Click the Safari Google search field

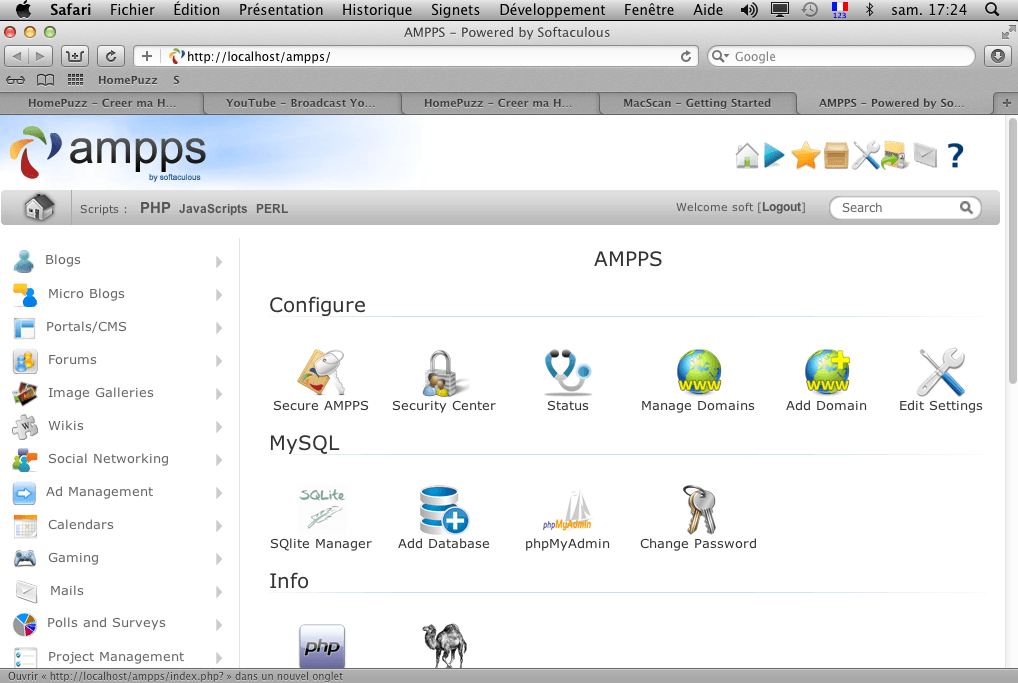841,56
